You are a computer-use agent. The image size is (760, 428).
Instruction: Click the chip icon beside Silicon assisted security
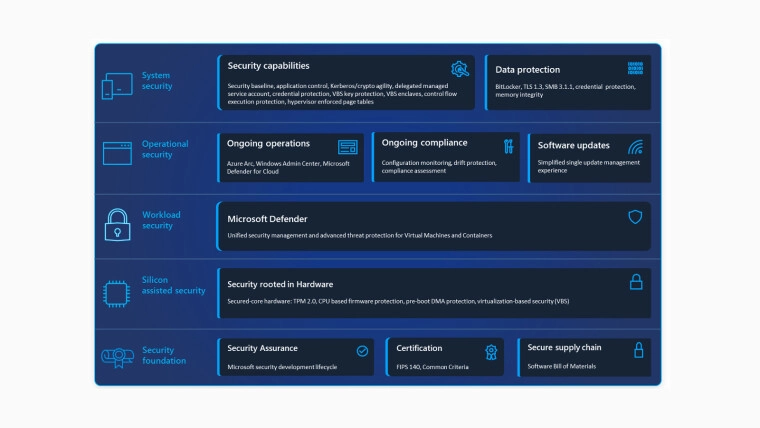click(x=116, y=293)
